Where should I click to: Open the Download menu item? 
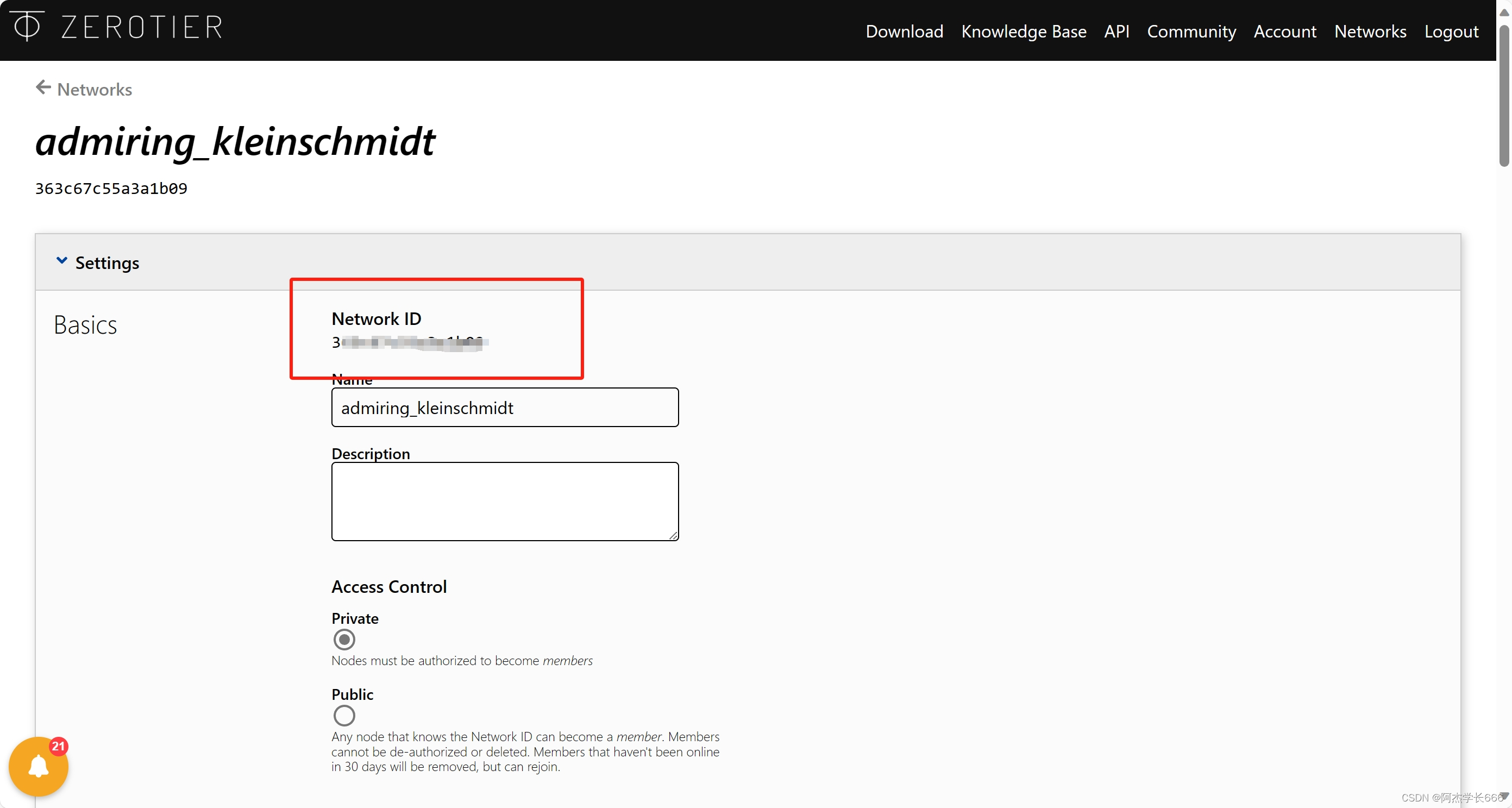(x=904, y=31)
